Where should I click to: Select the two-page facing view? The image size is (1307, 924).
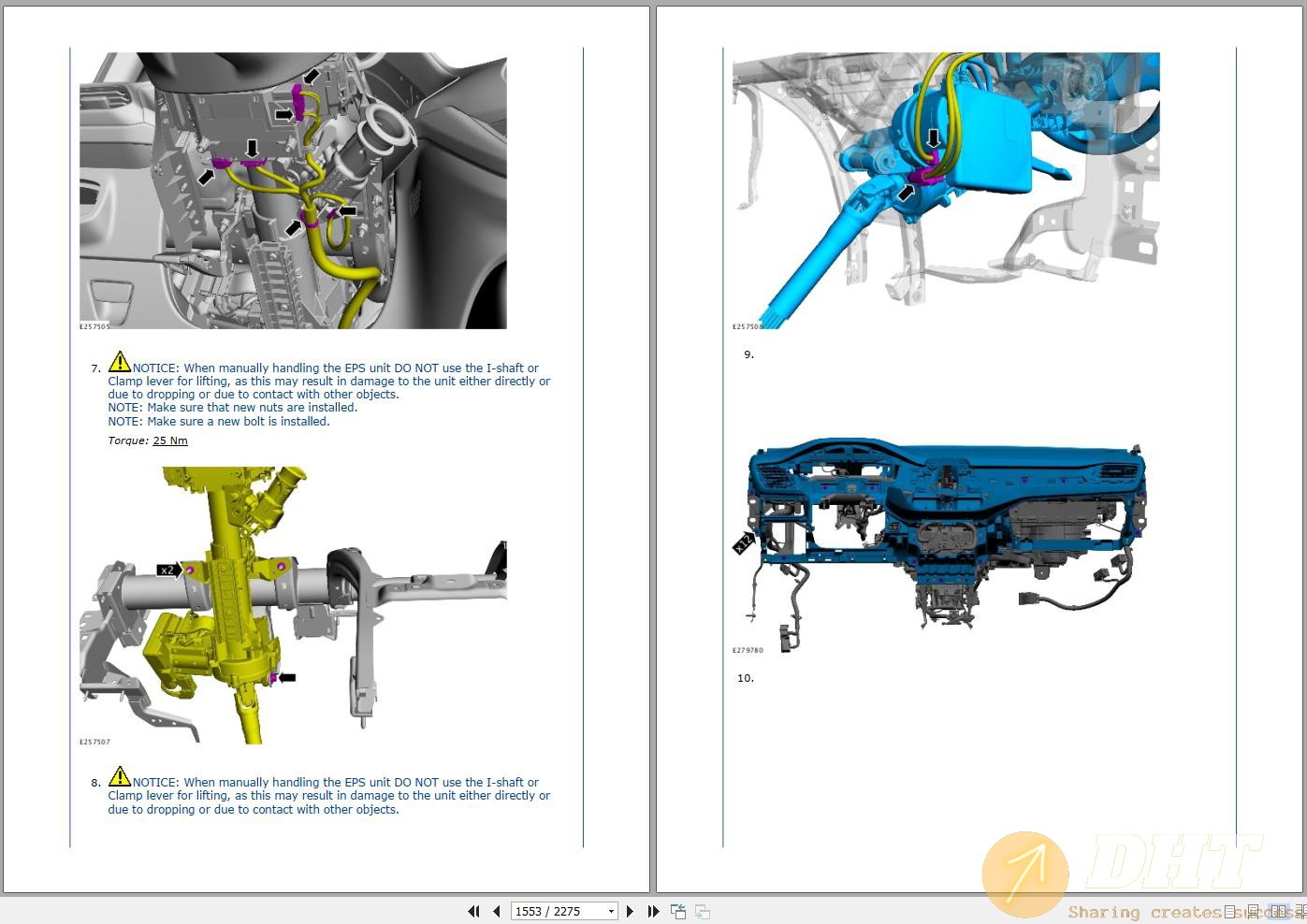click(1278, 912)
